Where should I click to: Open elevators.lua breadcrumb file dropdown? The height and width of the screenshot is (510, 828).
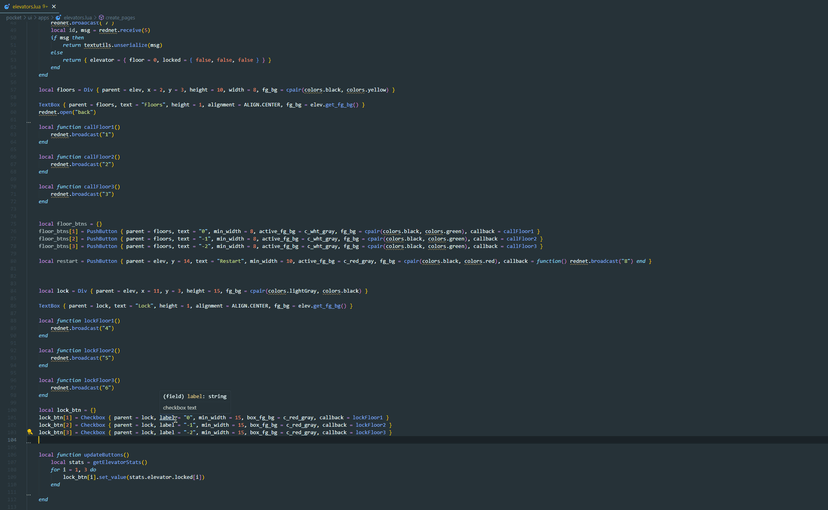click(x=77, y=17)
